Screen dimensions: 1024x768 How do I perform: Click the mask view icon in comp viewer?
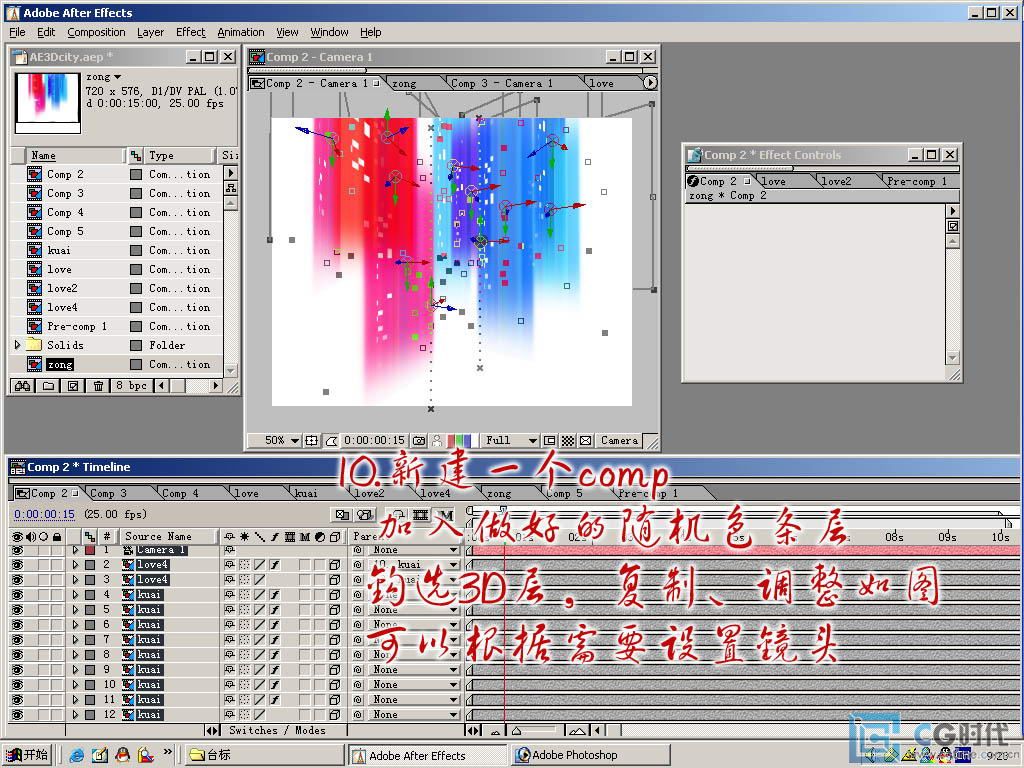click(x=331, y=441)
